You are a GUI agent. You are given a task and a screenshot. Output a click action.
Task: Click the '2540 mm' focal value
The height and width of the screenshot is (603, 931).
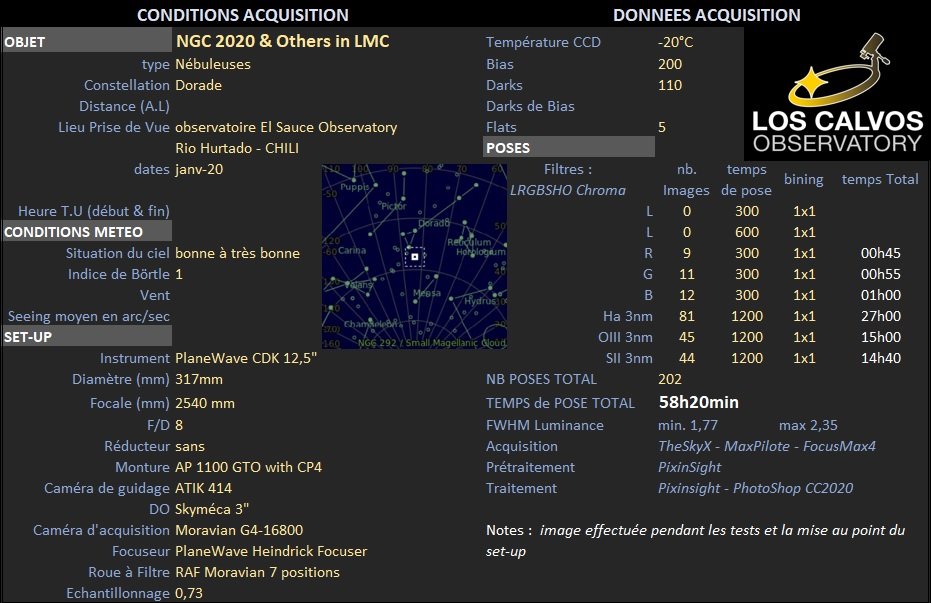point(205,403)
